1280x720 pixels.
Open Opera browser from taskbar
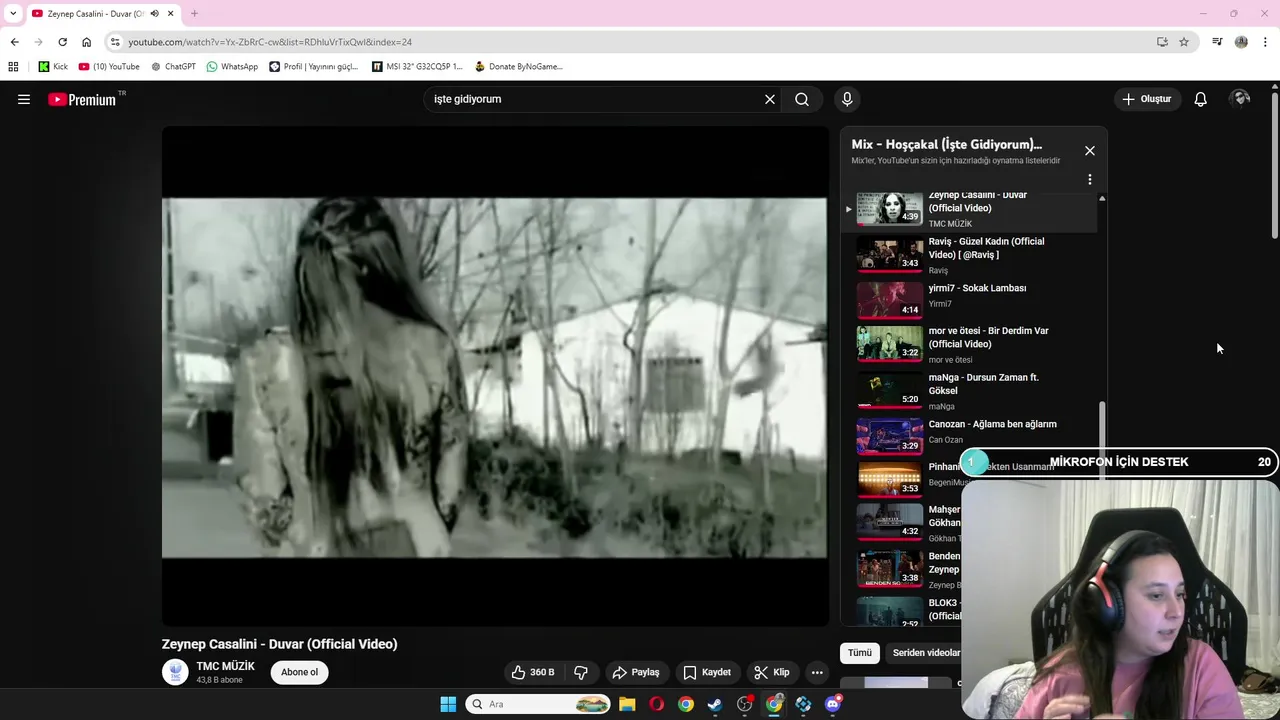656,704
